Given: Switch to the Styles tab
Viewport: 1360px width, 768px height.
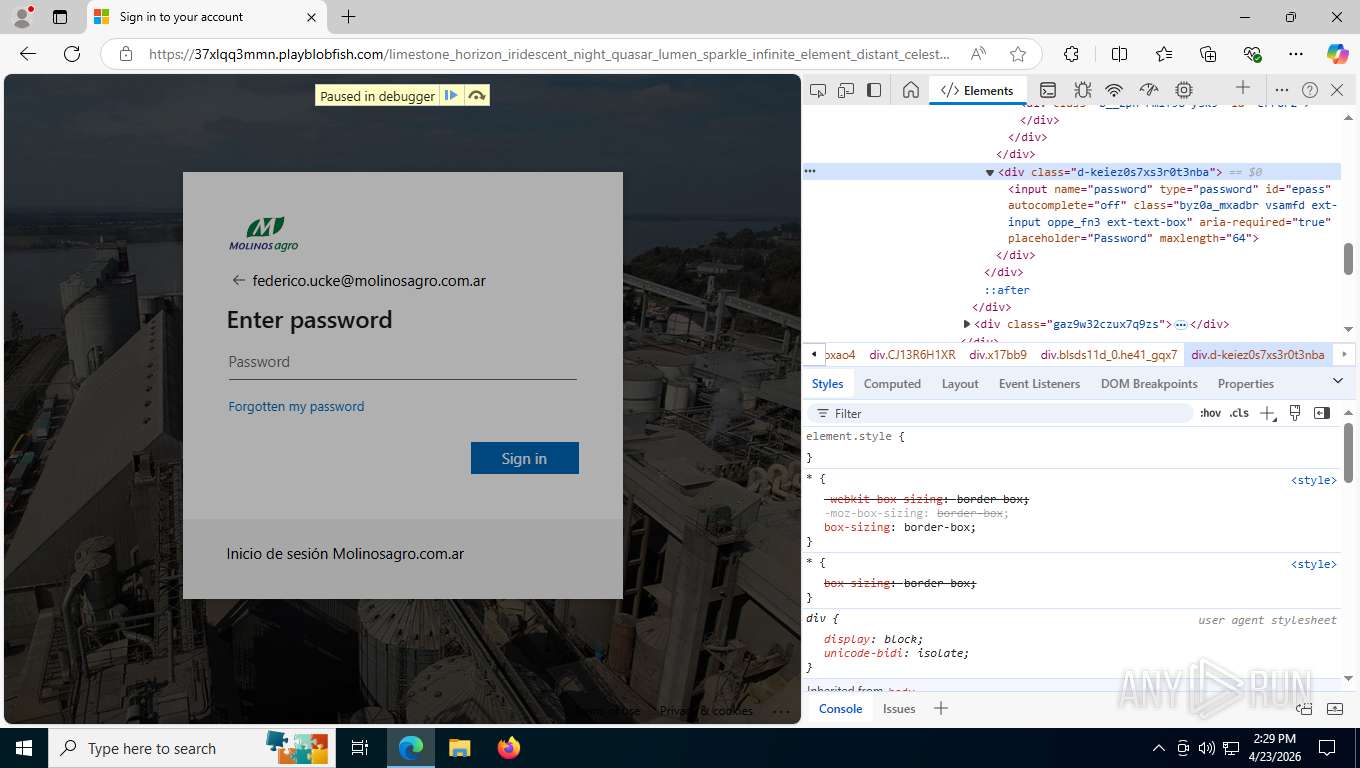Looking at the screenshot, I should pos(827,384).
